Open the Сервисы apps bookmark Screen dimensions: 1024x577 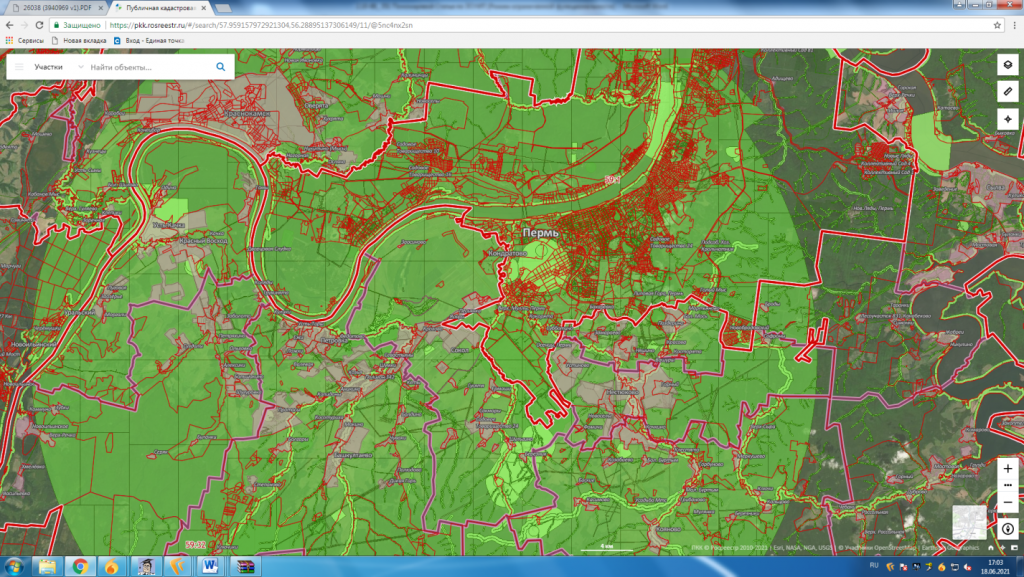click(x=25, y=40)
